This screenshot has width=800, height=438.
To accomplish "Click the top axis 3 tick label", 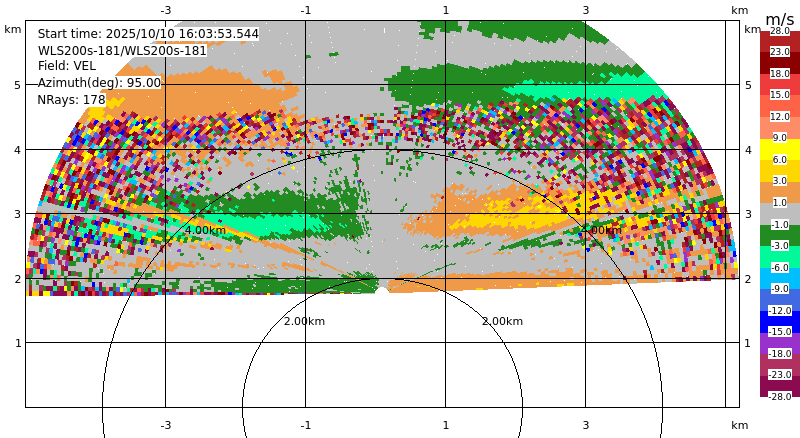I will pos(586,10).
